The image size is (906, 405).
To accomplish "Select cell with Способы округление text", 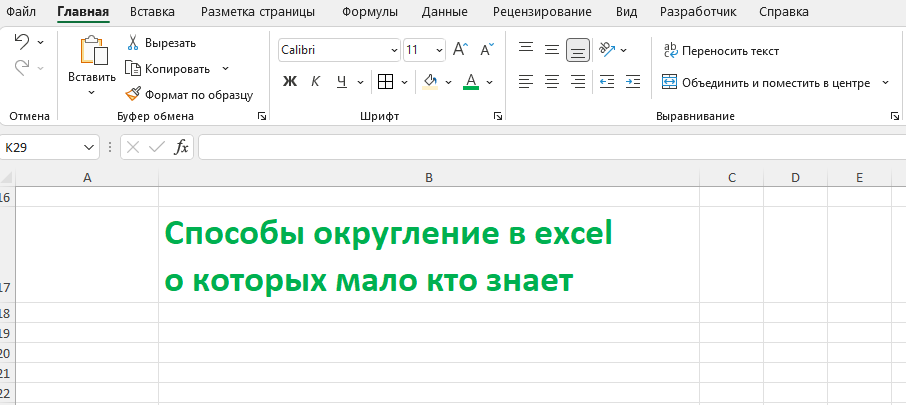I will (429, 255).
